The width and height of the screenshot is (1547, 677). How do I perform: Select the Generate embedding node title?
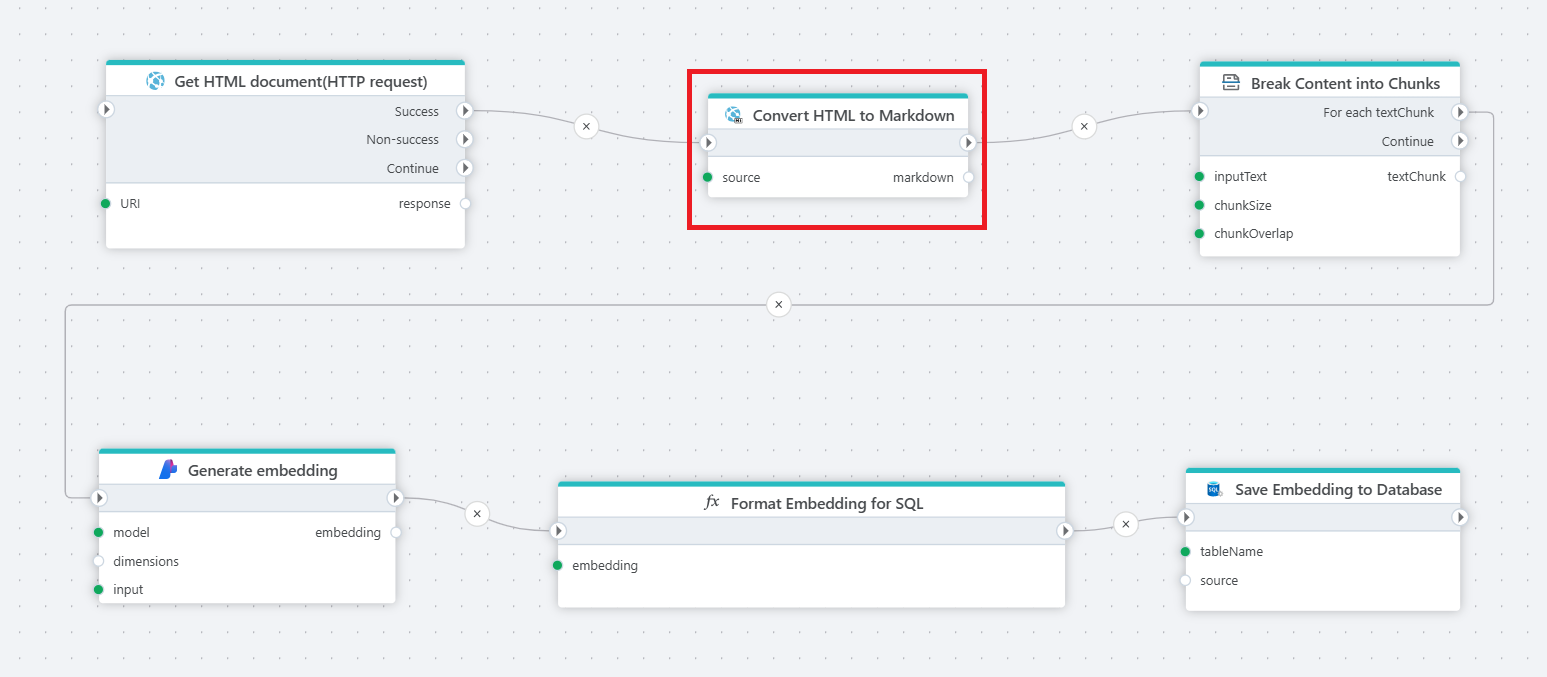tap(262, 470)
